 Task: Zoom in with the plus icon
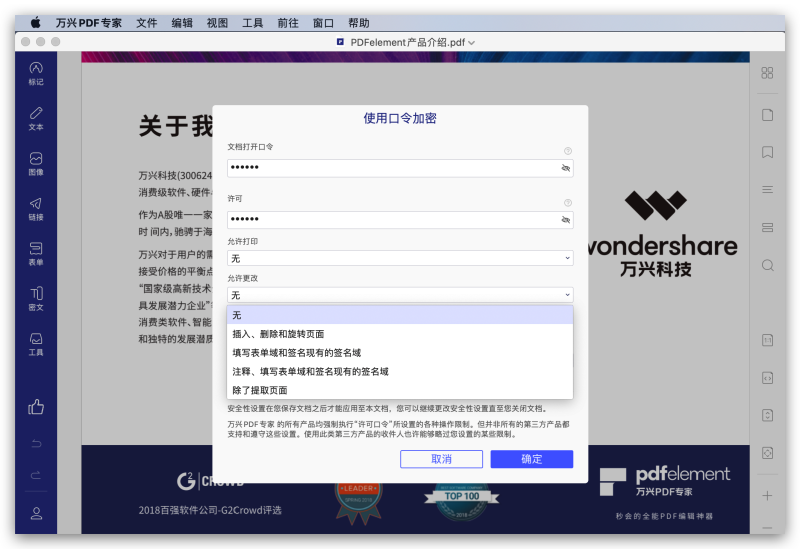click(x=767, y=495)
